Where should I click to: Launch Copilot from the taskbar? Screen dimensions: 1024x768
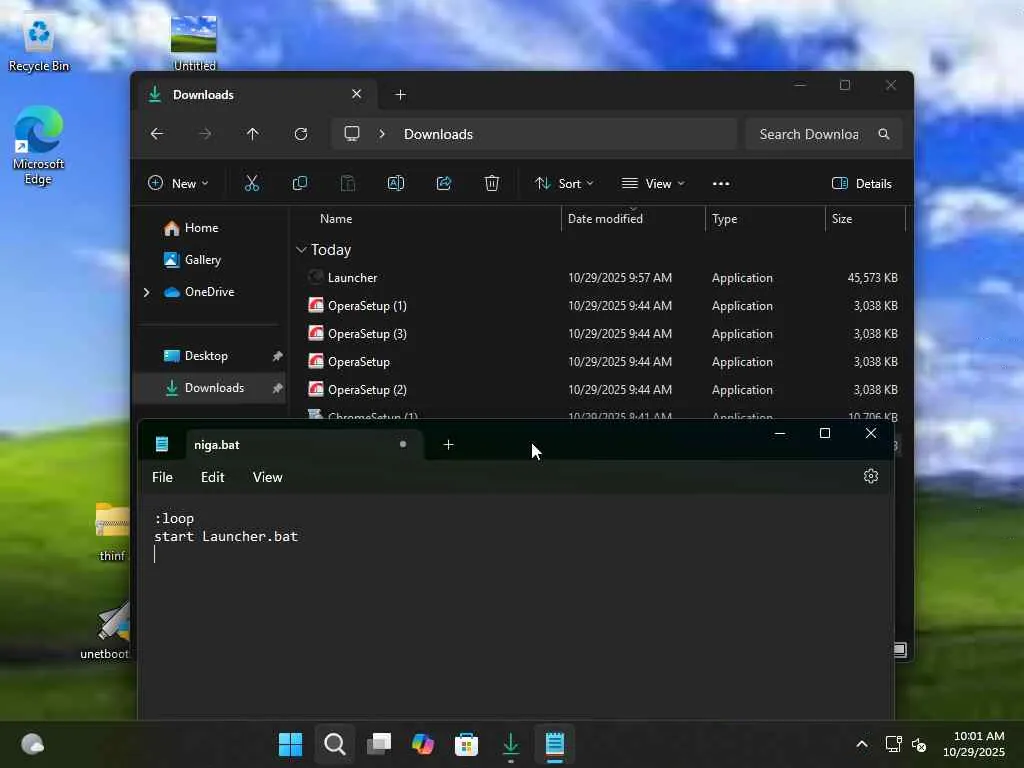(x=423, y=744)
